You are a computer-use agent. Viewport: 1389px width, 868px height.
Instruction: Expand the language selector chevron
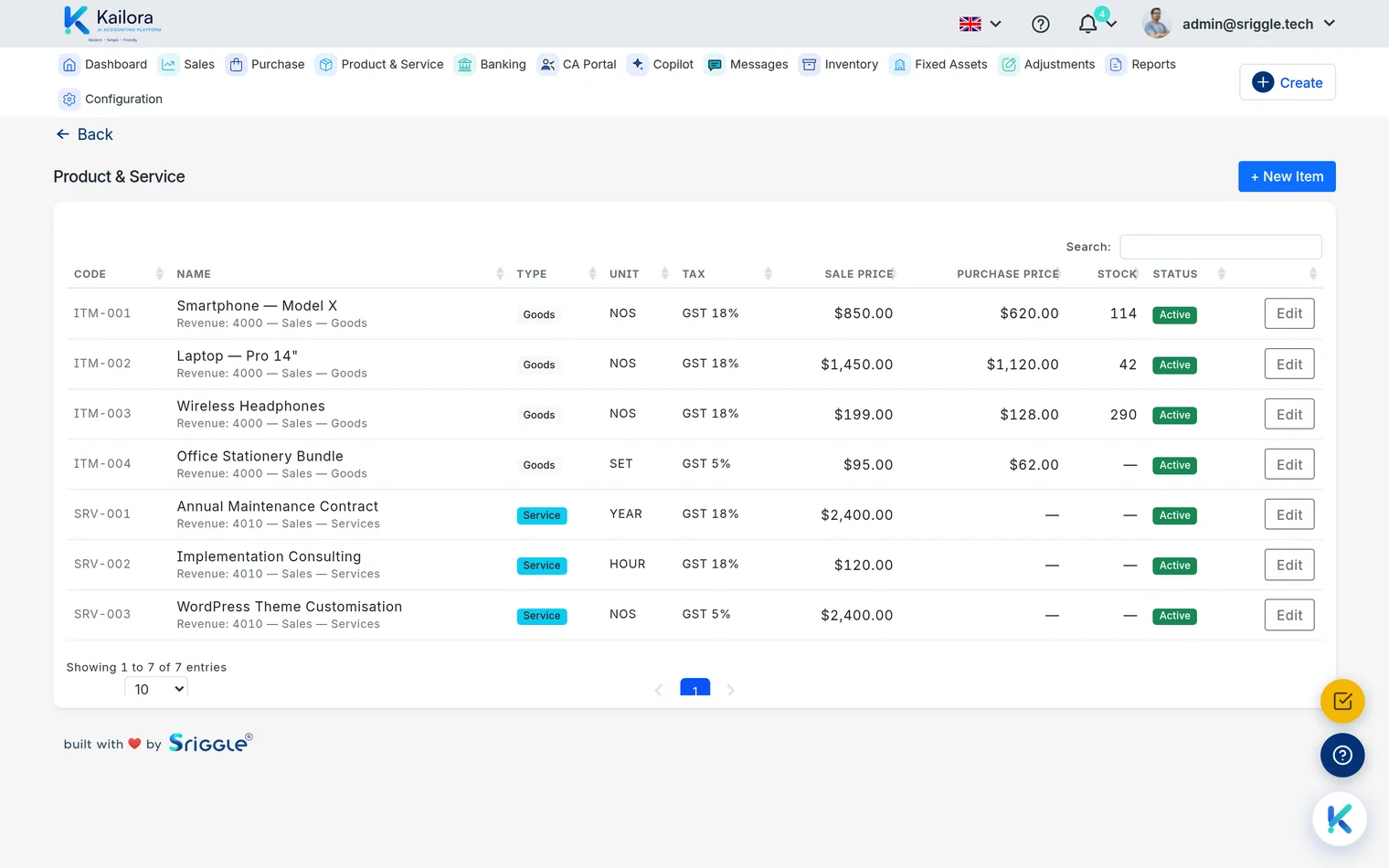[996, 25]
